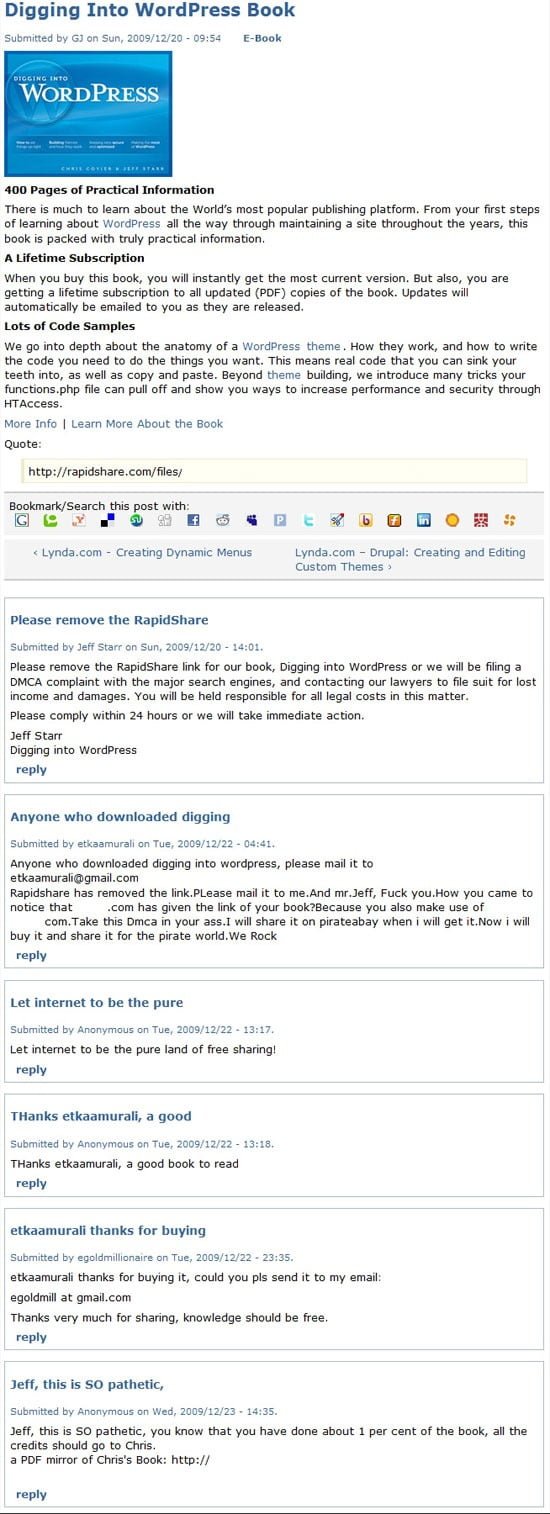Screen dimensions: 550x1514
Task: Open comment title Please remove the RapidShare
Action: pyautogui.click(x=109, y=620)
